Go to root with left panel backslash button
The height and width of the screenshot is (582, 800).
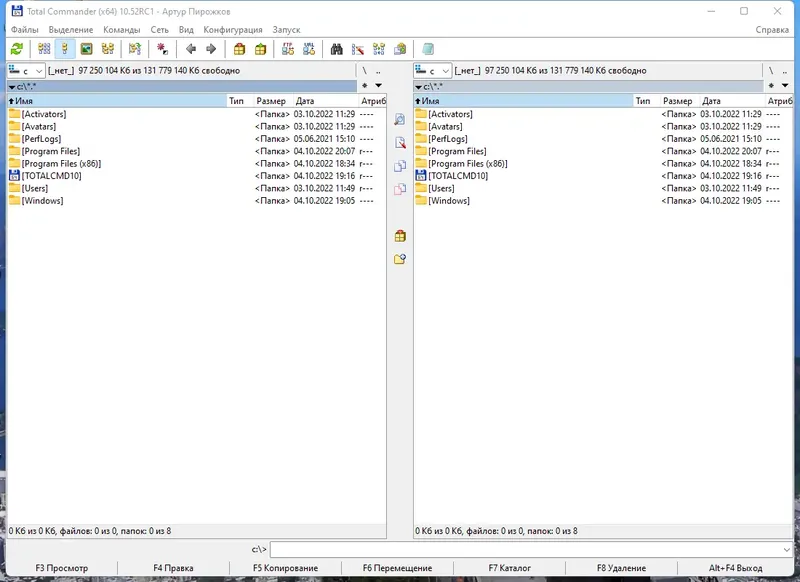[x=364, y=70]
